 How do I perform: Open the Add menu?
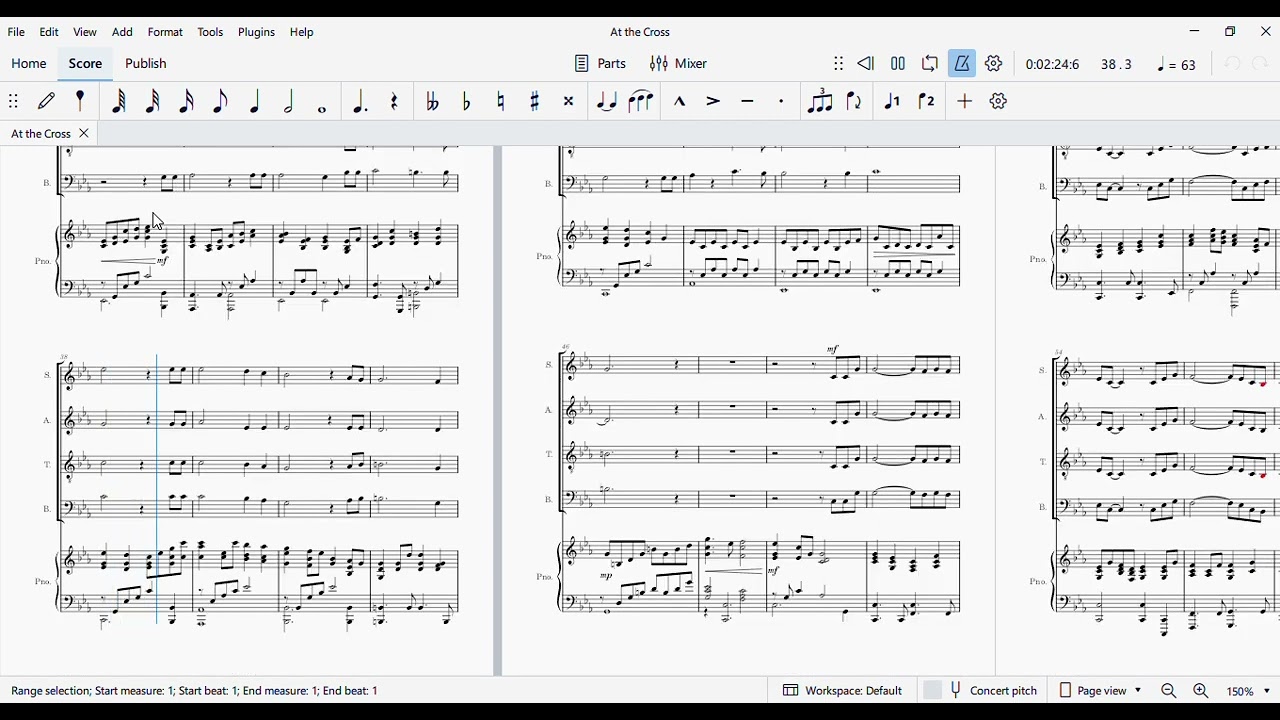[123, 32]
